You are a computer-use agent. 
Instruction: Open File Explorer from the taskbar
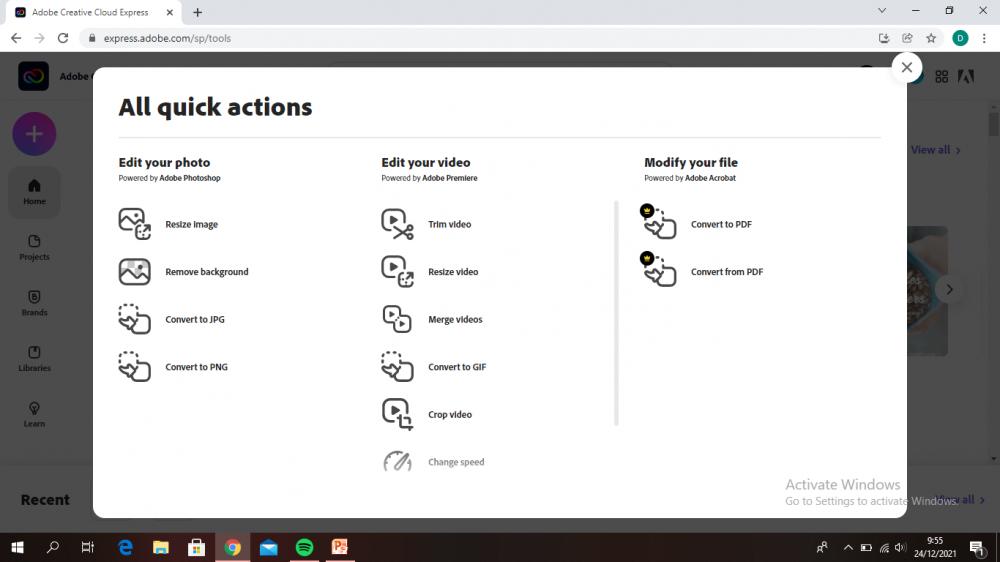coord(161,547)
